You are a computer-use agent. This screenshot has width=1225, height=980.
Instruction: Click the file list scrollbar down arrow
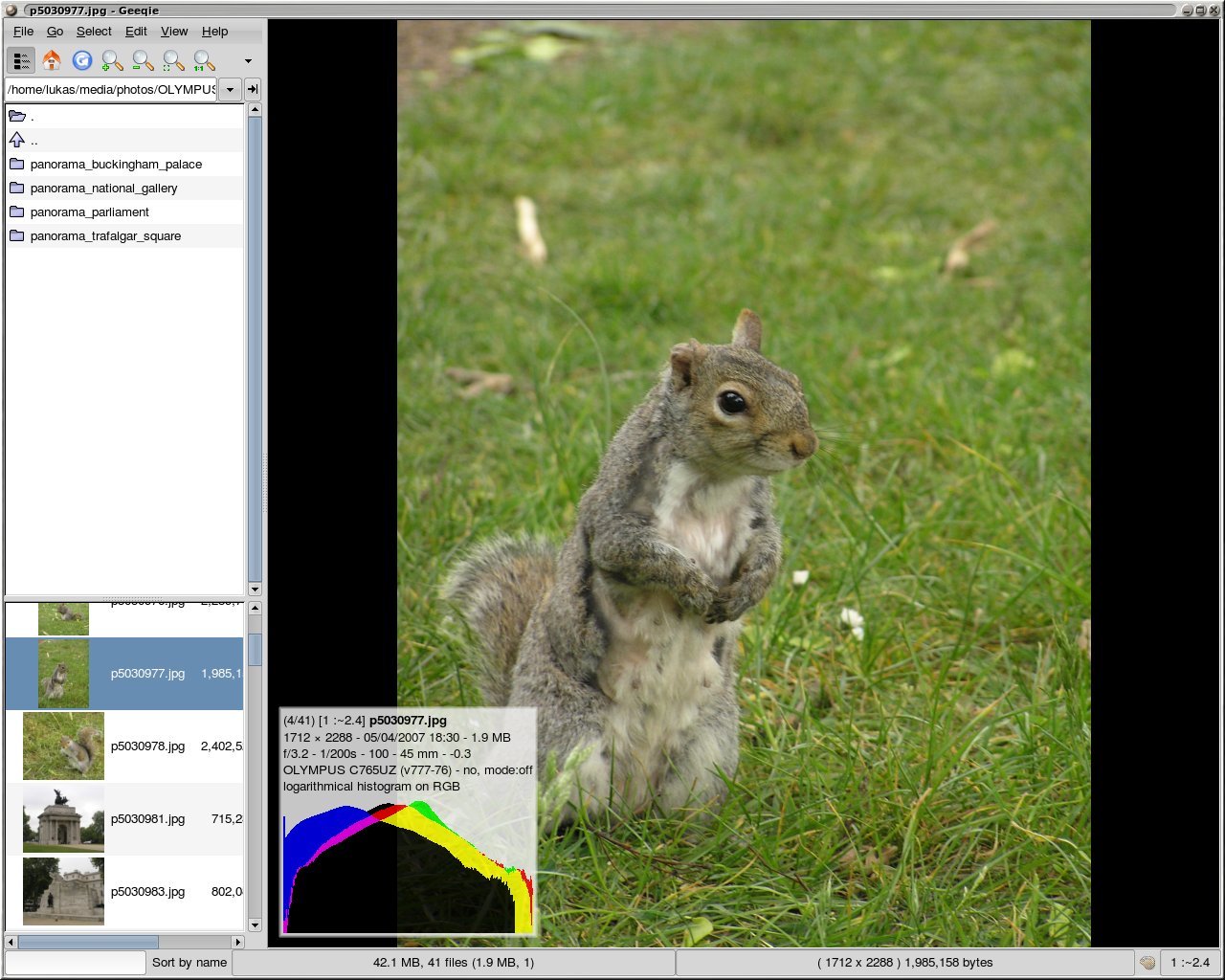pyautogui.click(x=255, y=925)
